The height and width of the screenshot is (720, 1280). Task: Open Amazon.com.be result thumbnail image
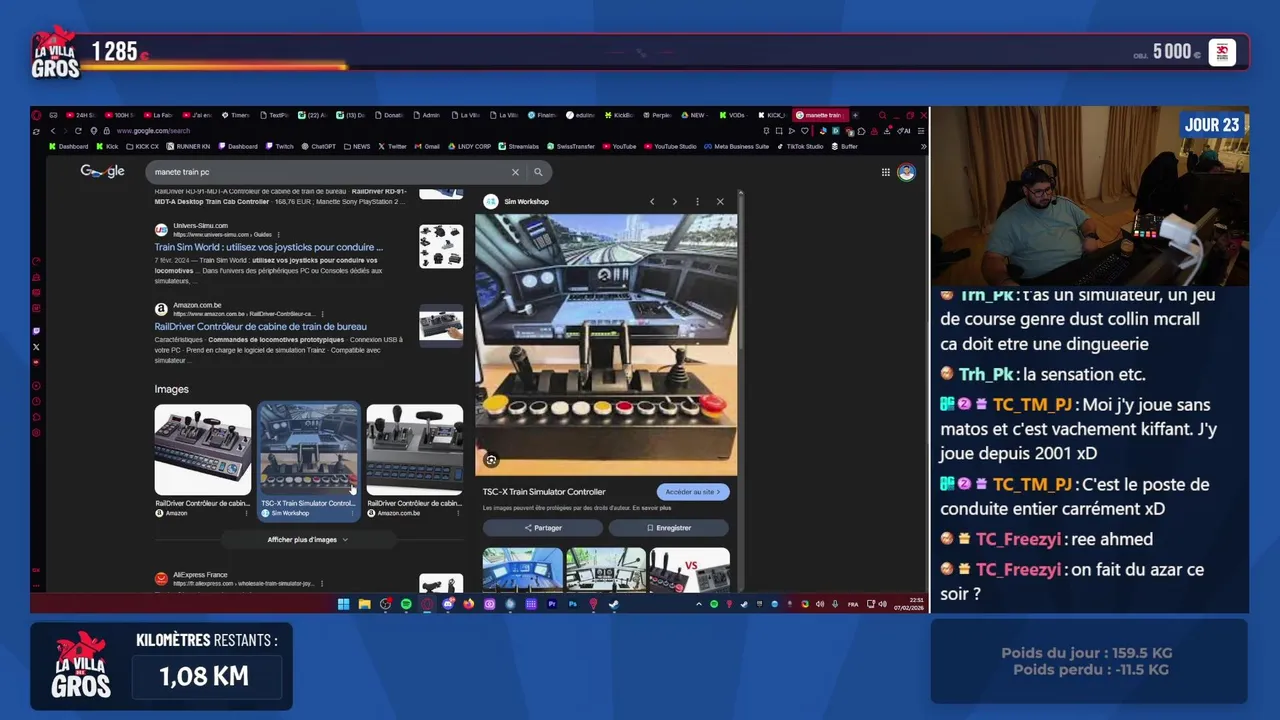(x=441, y=326)
